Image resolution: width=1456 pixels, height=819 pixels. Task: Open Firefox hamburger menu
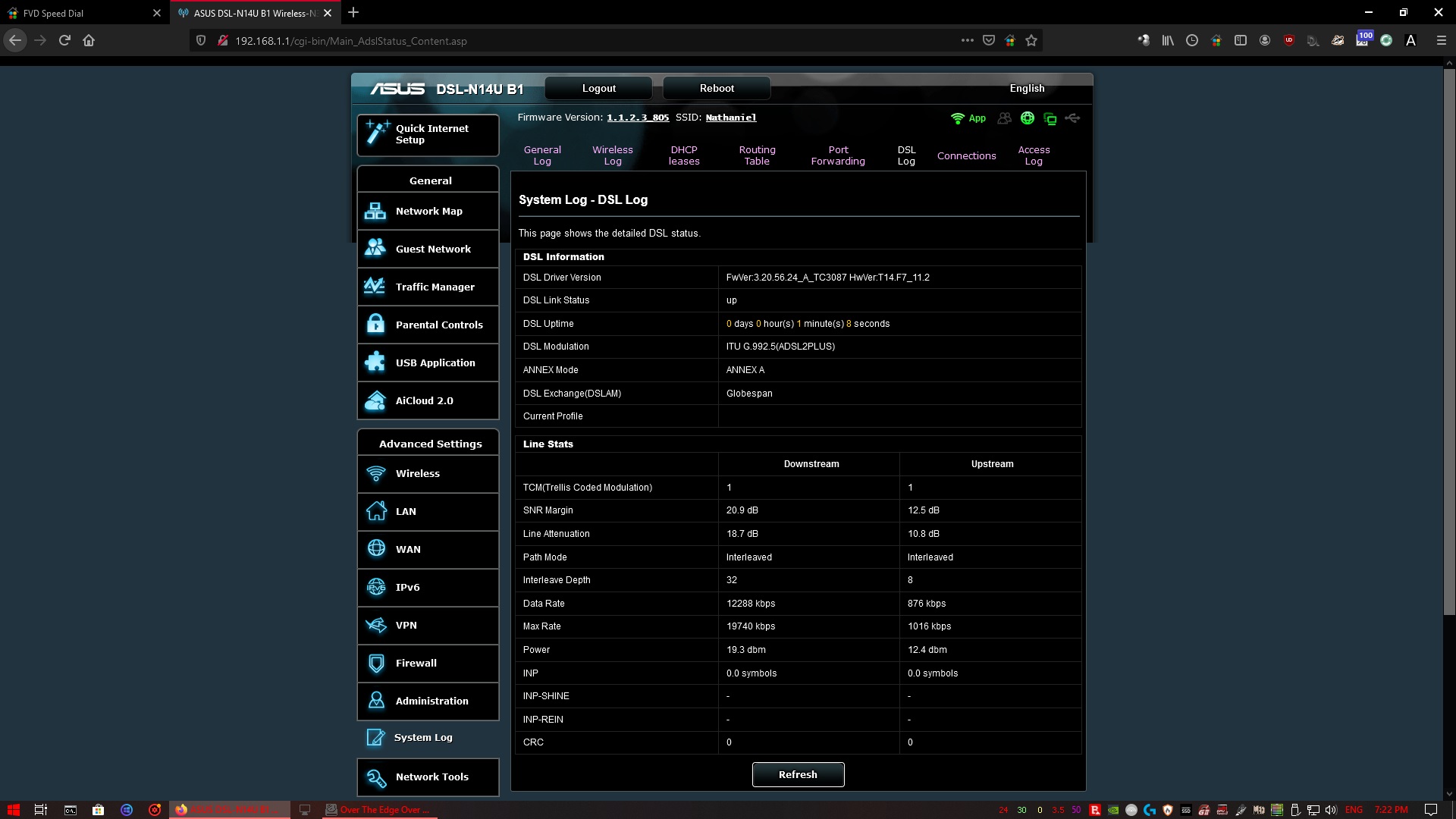[x=1442, y=41]
